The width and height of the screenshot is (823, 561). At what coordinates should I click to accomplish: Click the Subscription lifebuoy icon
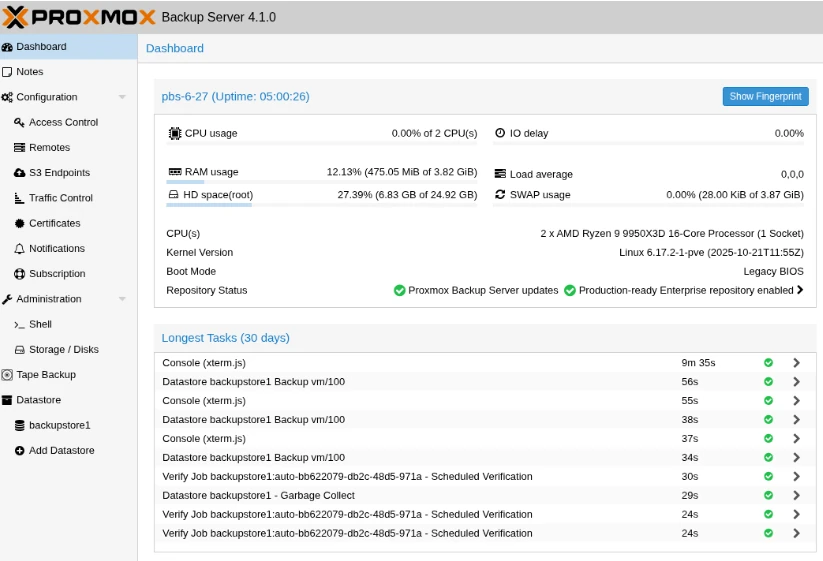(20, 274)
